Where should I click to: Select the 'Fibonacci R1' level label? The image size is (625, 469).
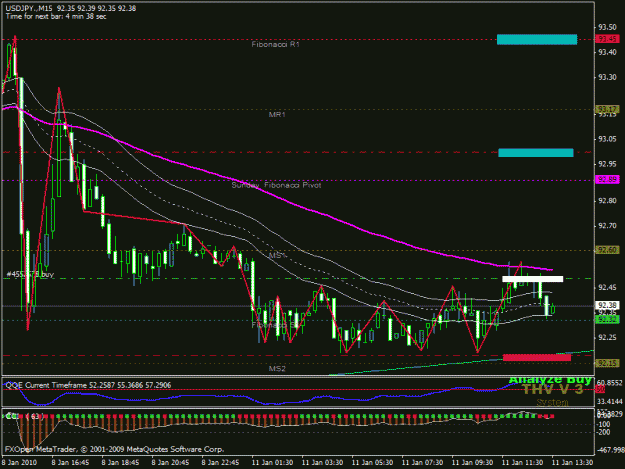pos(275,44)
